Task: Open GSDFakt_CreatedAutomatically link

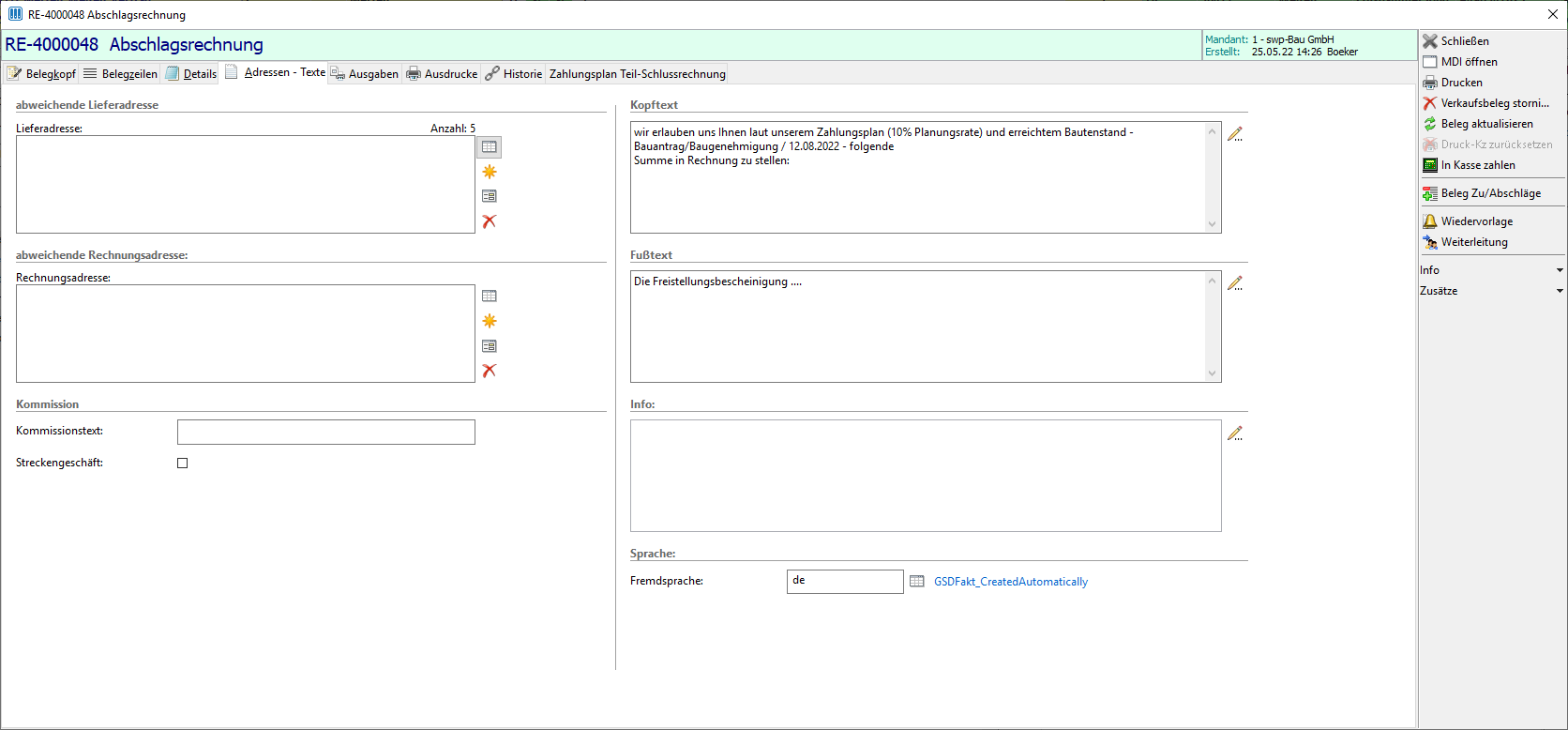Action: [x=1011, y=582]
